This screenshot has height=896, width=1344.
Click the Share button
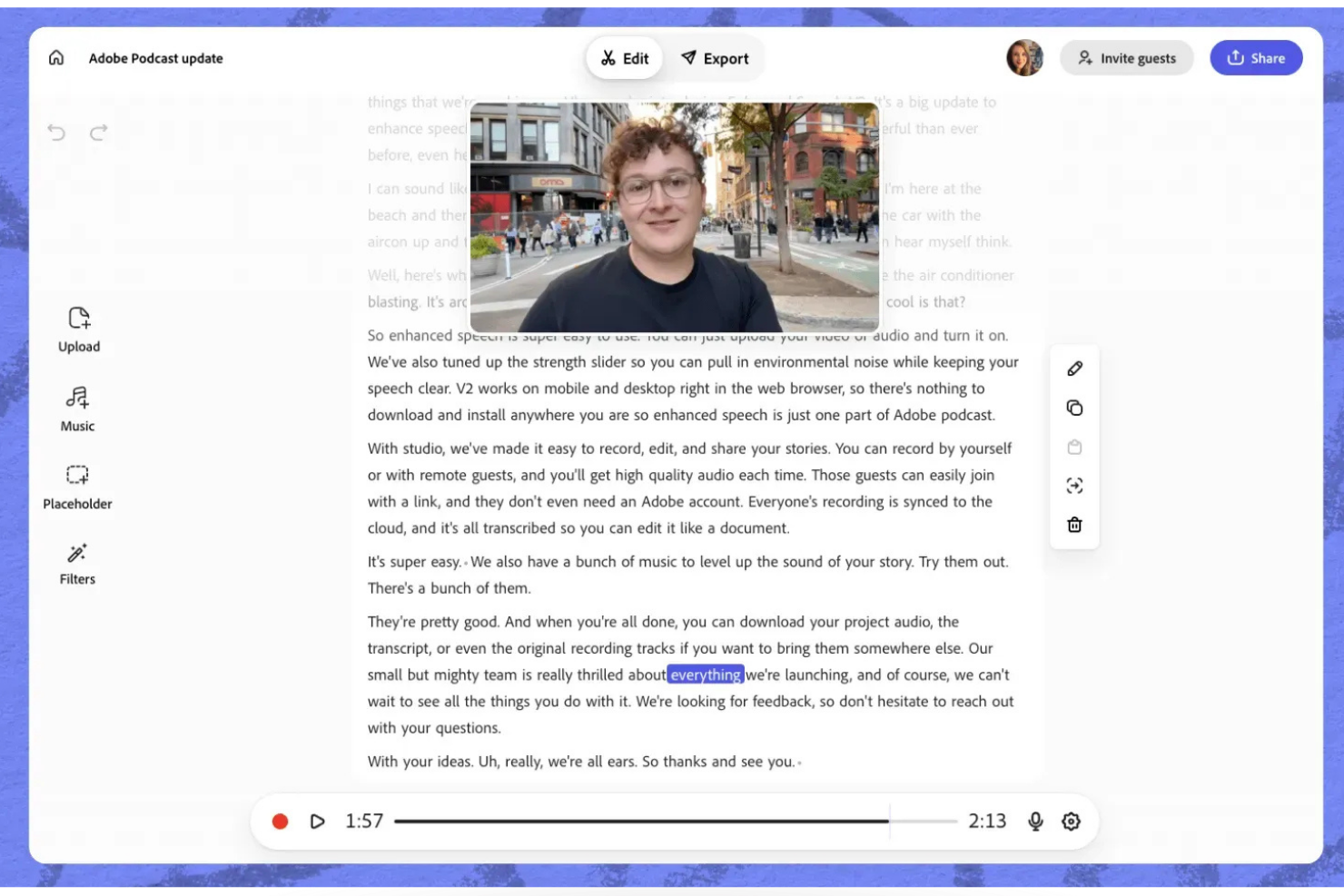point(1256,58)
